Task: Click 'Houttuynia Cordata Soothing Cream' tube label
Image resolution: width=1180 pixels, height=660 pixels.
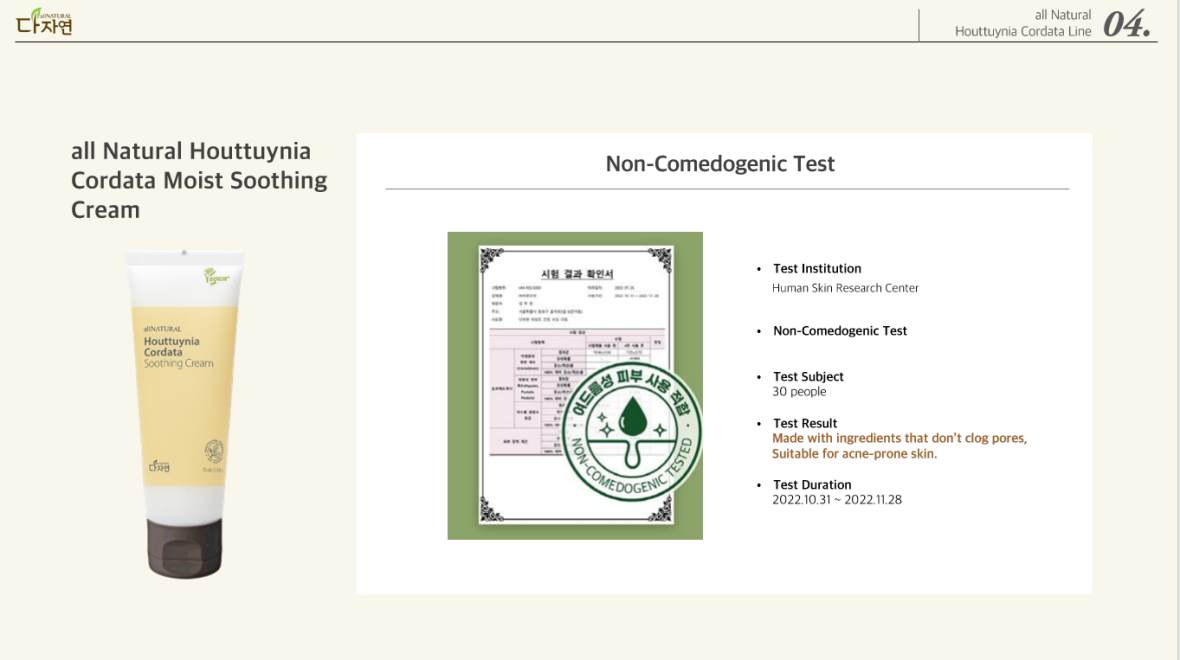Action: coord(178,351)
